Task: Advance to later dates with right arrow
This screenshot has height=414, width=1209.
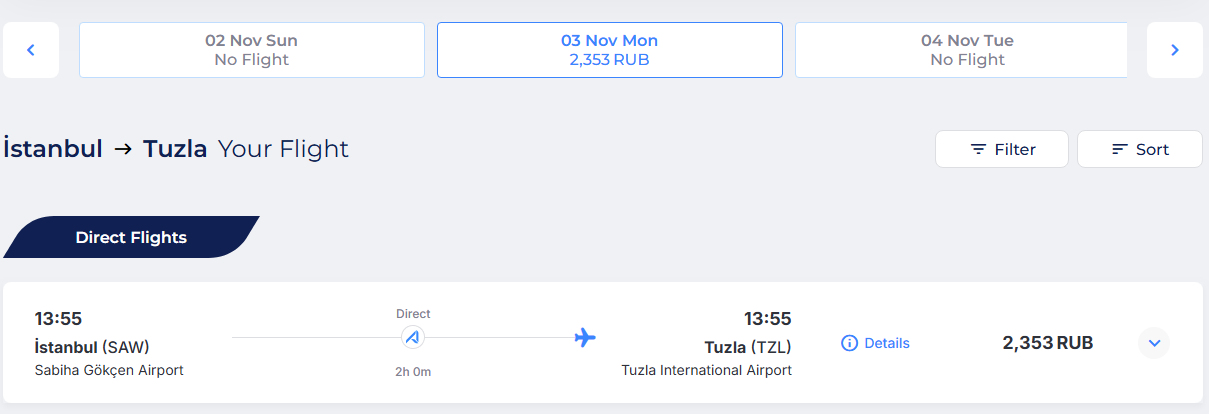Action: point(1175,50)
